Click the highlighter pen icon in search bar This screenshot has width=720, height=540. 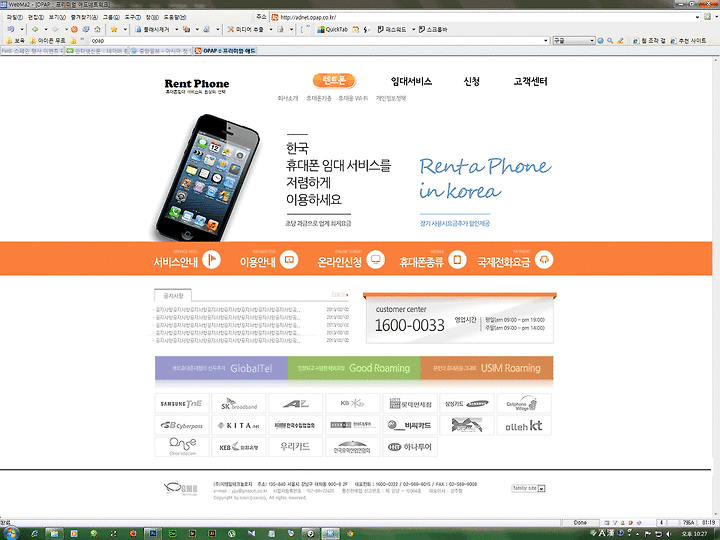pos(620,40)
